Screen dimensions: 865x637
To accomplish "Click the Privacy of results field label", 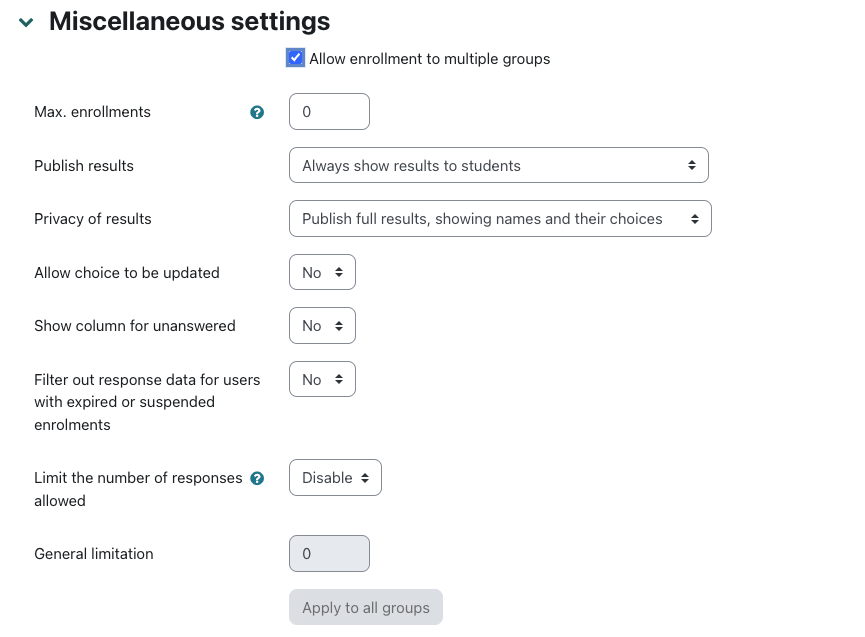I will point(93,219).
